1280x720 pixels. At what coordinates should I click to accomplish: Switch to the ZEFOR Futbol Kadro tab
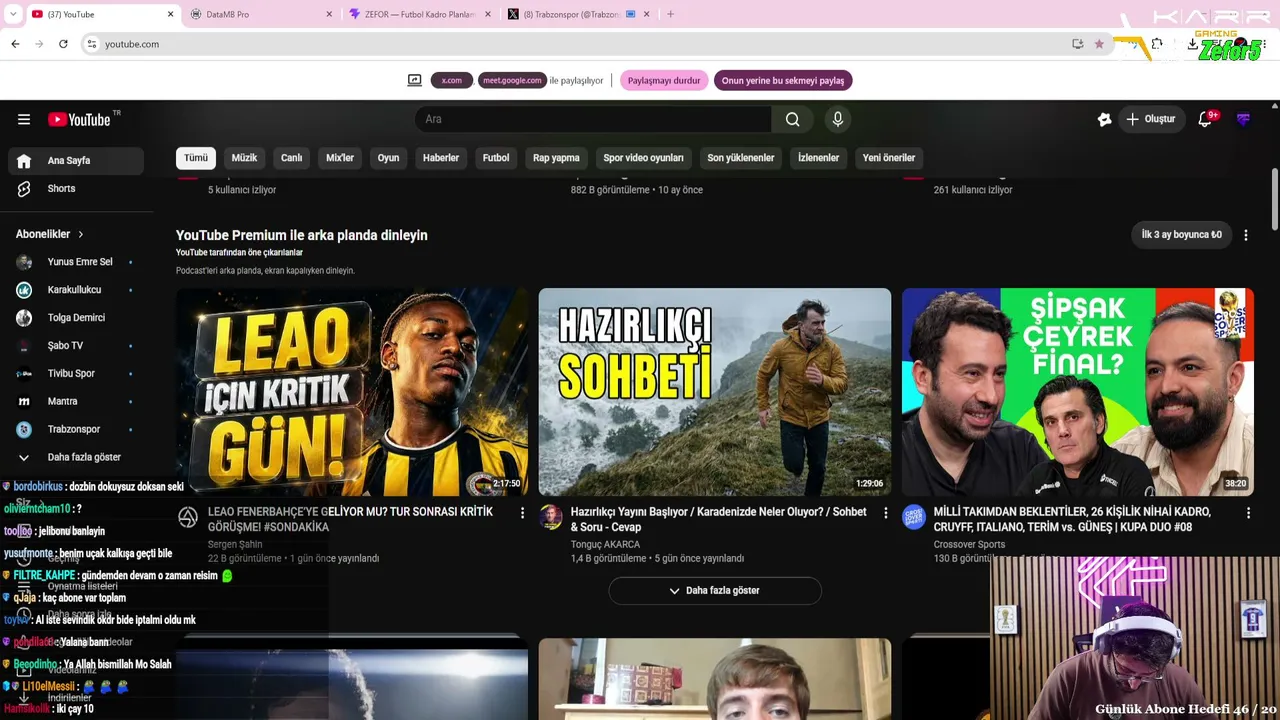click(420, 14)
